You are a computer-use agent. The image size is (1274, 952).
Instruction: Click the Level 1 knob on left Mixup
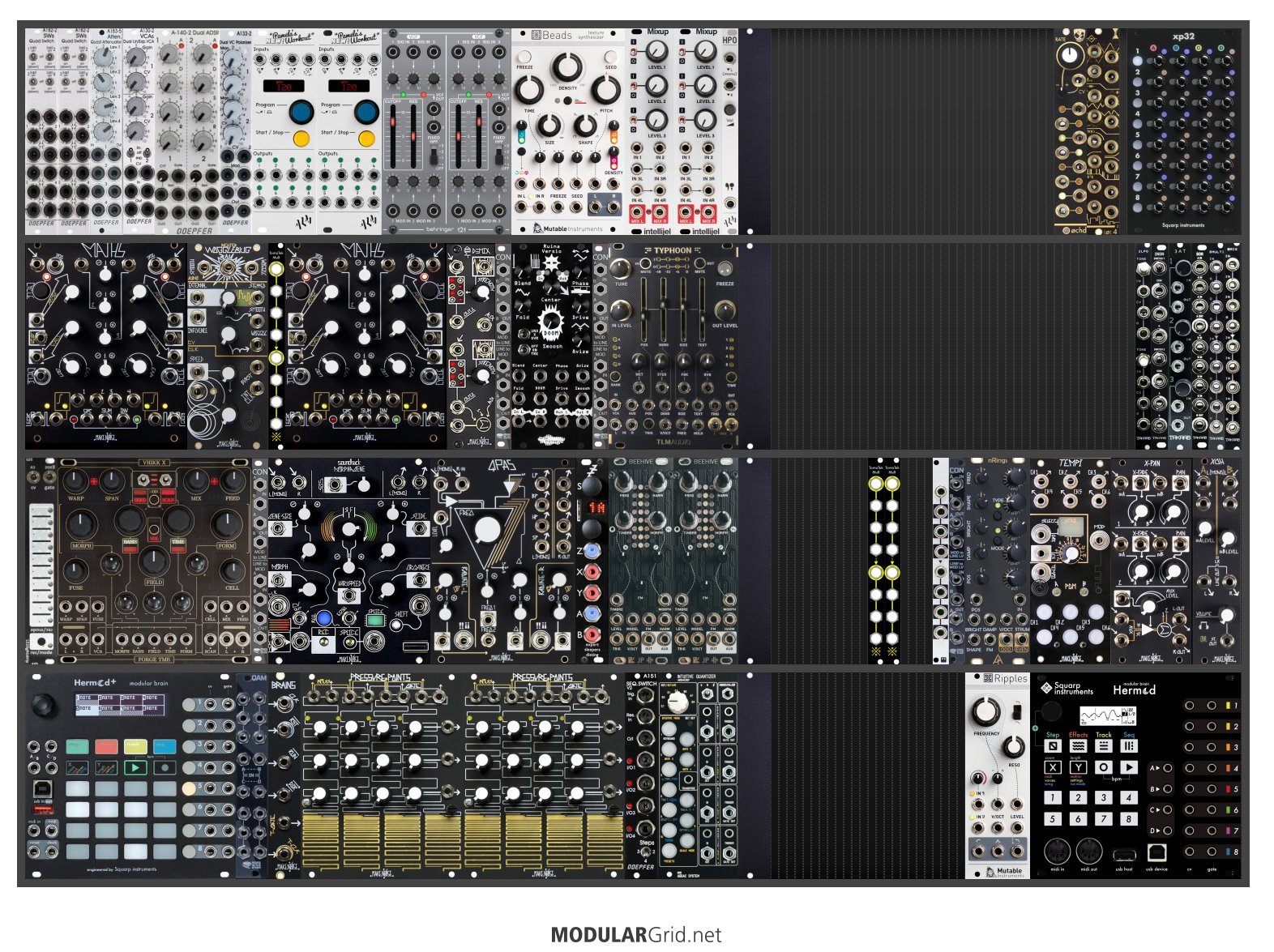[657, 51]
